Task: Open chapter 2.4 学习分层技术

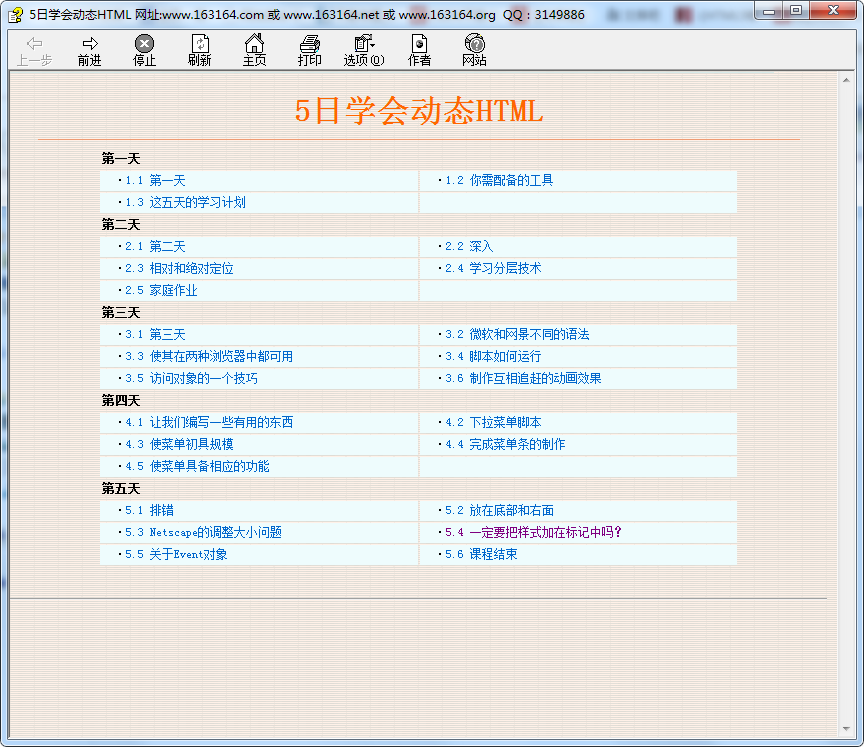Action: (505, 269)
